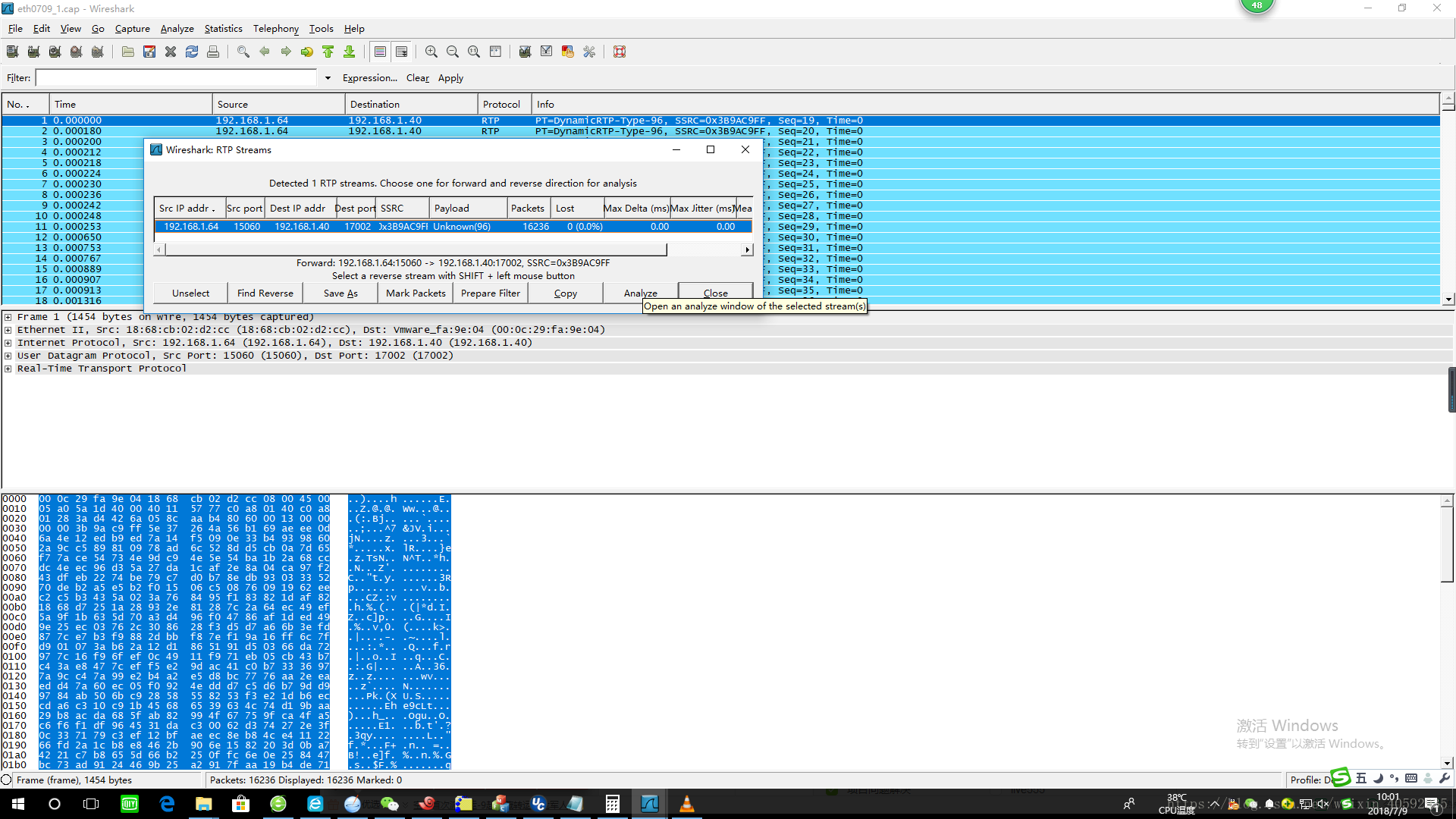
Task: Toggle Auto scroll in live capture button
Action: (x=402, y=52)
